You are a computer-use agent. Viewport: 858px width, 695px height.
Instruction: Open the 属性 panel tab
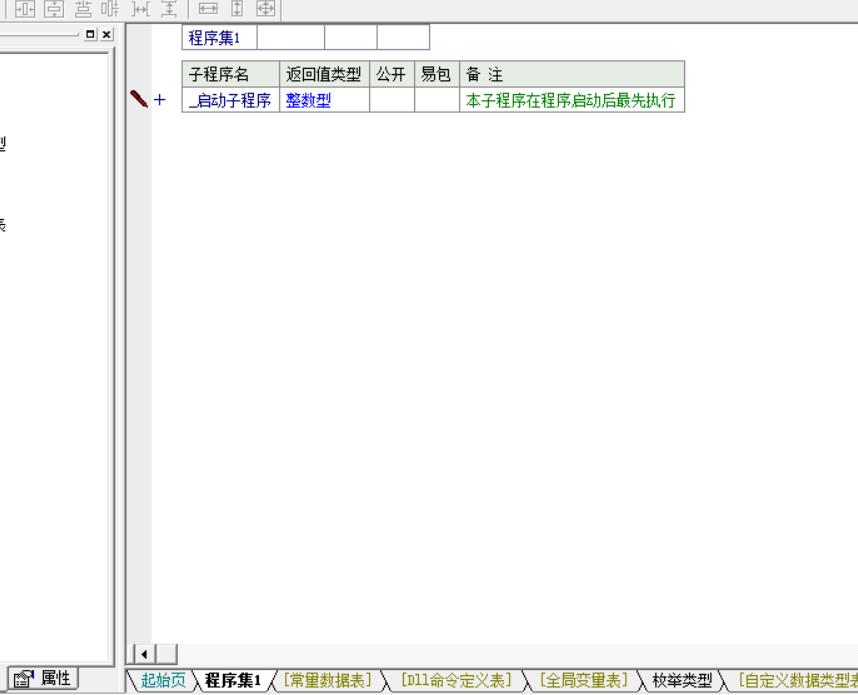43,679
